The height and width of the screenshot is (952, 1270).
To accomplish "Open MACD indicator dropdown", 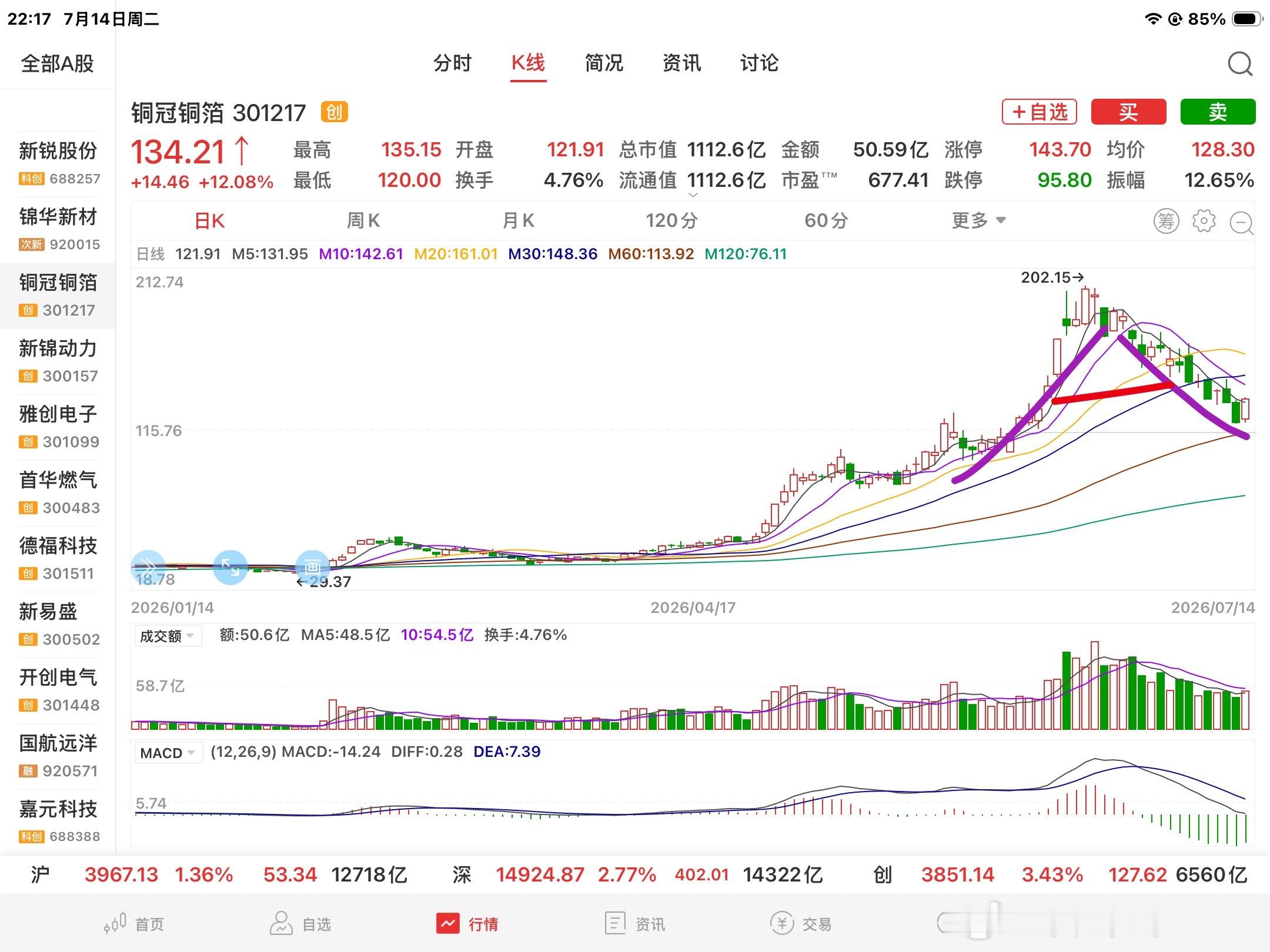I will click(168, 753).
